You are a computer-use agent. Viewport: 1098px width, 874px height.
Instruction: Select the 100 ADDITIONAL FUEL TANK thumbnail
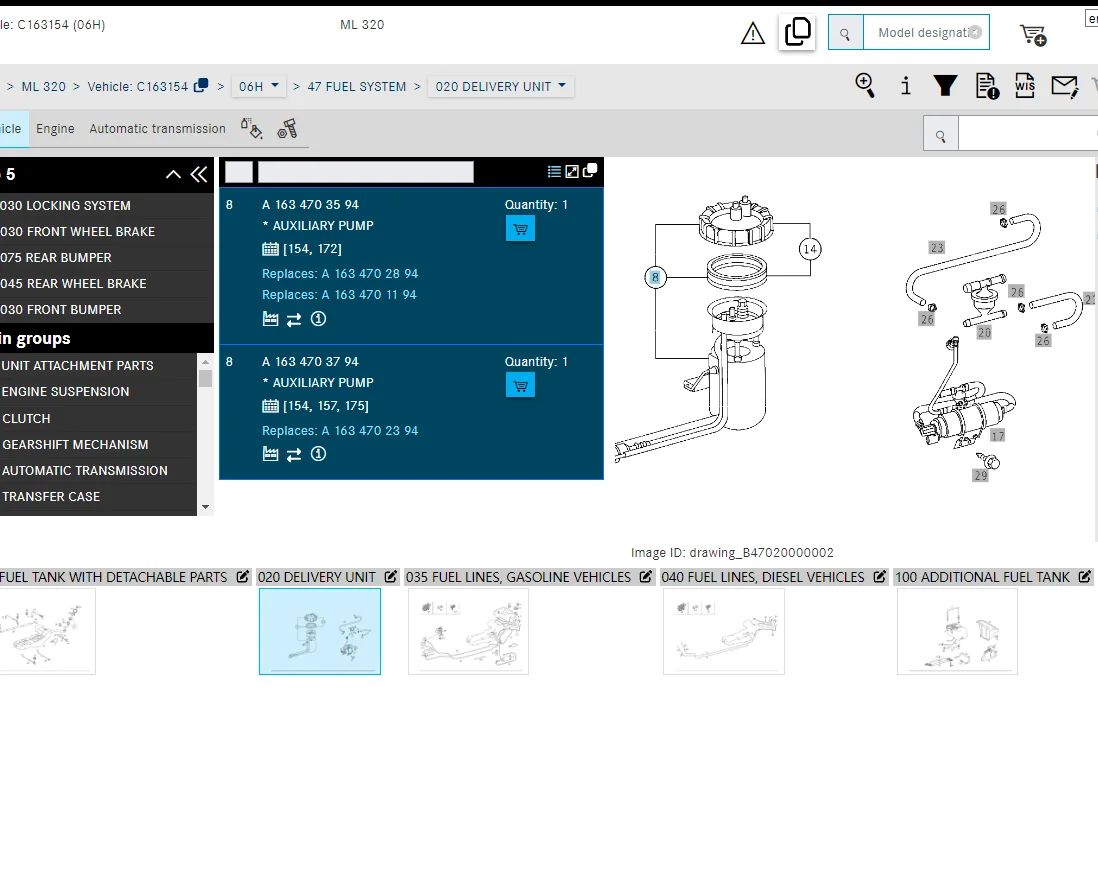tap(957, 631)
